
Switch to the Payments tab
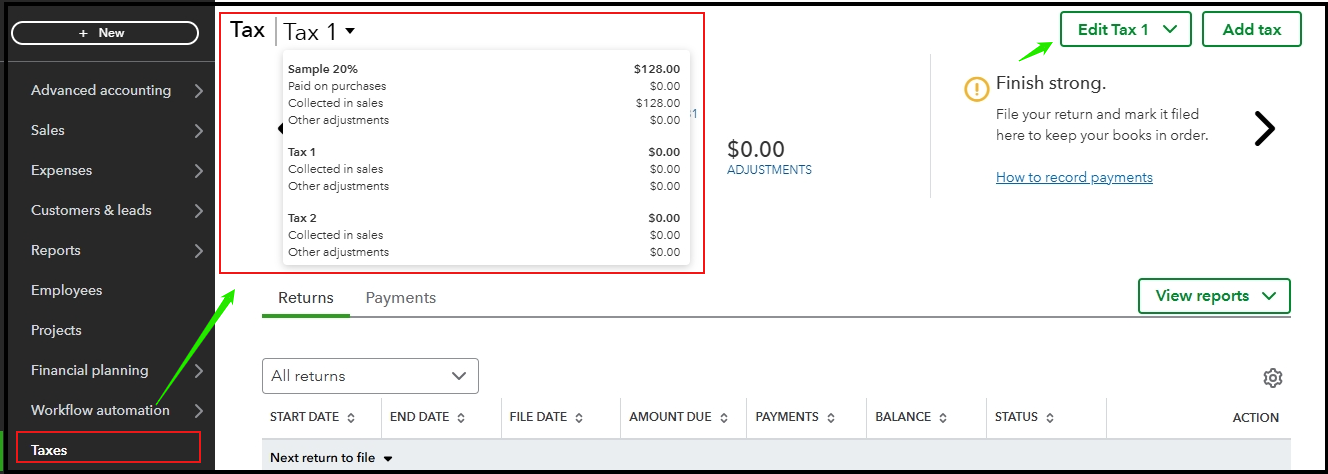401,298
